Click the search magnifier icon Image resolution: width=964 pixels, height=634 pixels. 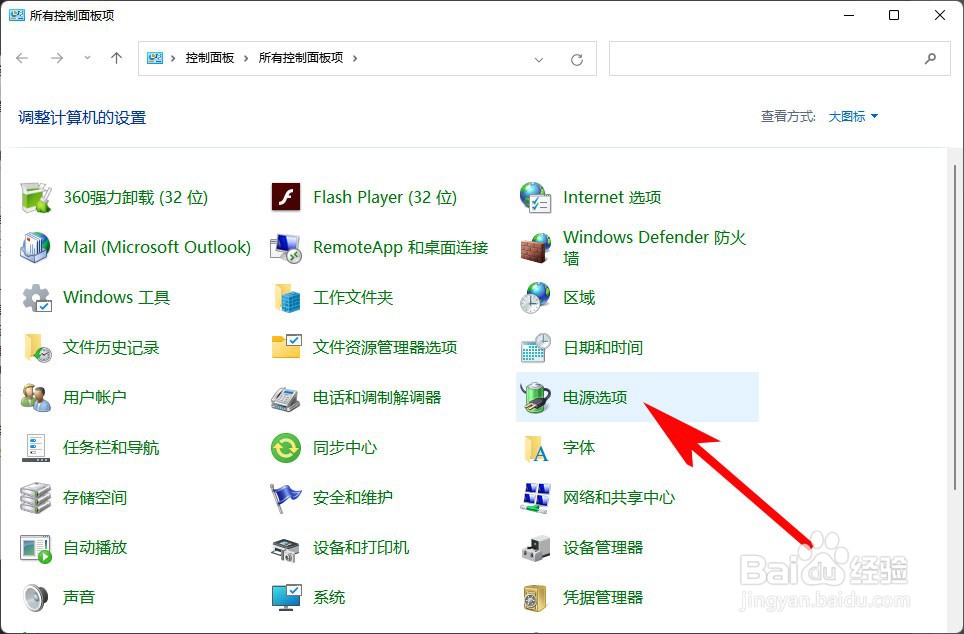(930, 58)
